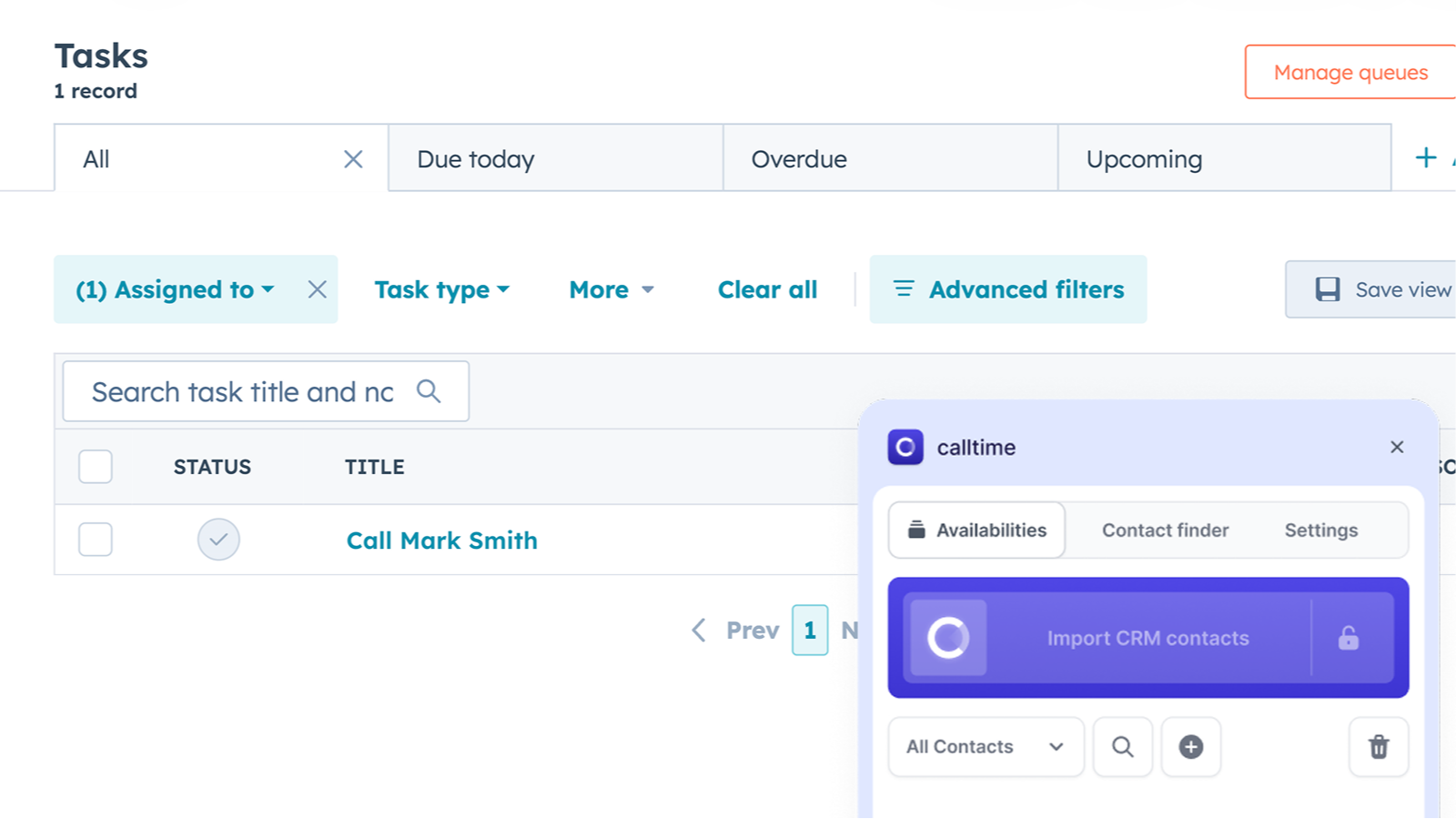Open the All Contacts dropdown
1456x819 pixels.
point(986,747)
